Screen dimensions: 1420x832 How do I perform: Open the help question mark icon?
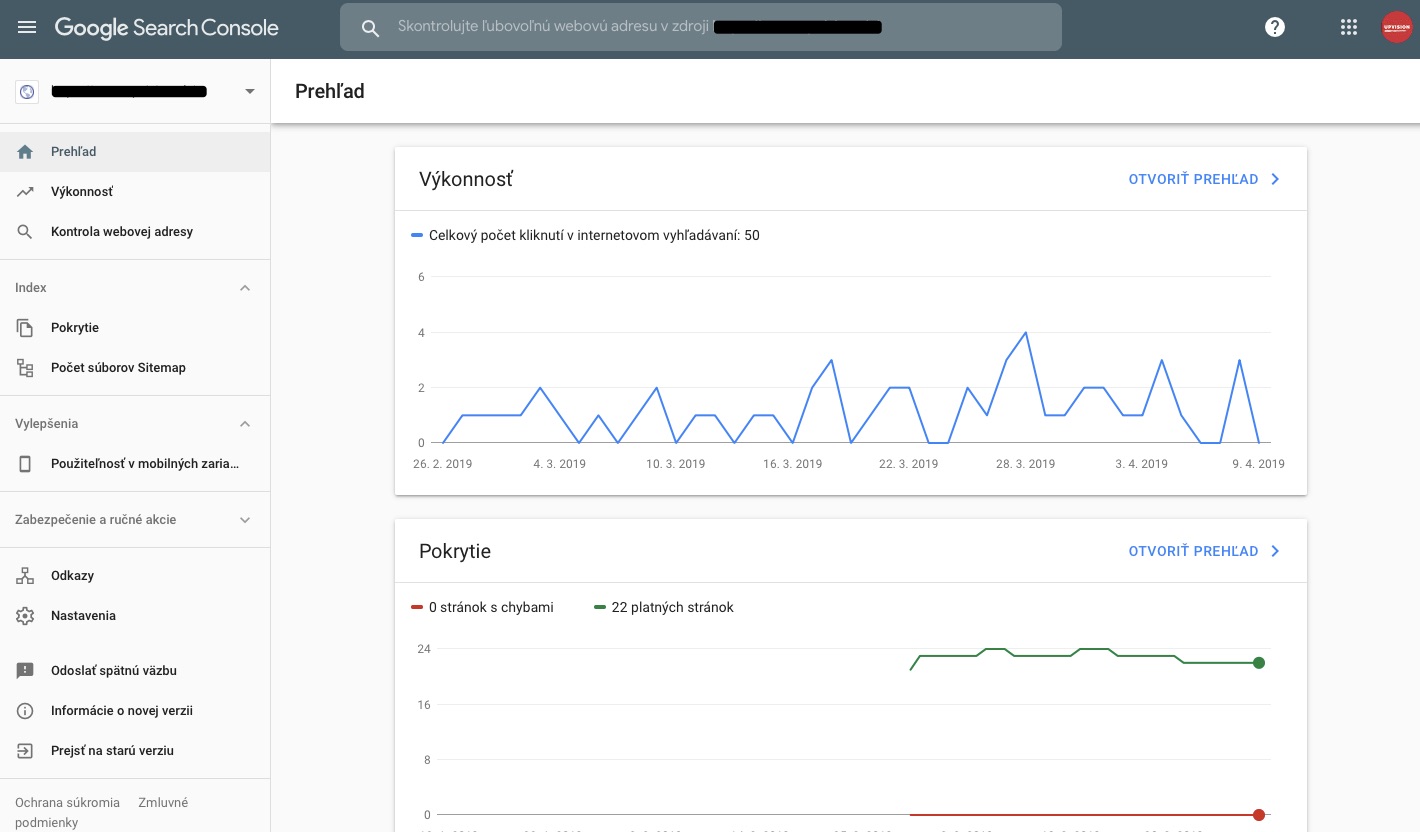[1275, 28]
